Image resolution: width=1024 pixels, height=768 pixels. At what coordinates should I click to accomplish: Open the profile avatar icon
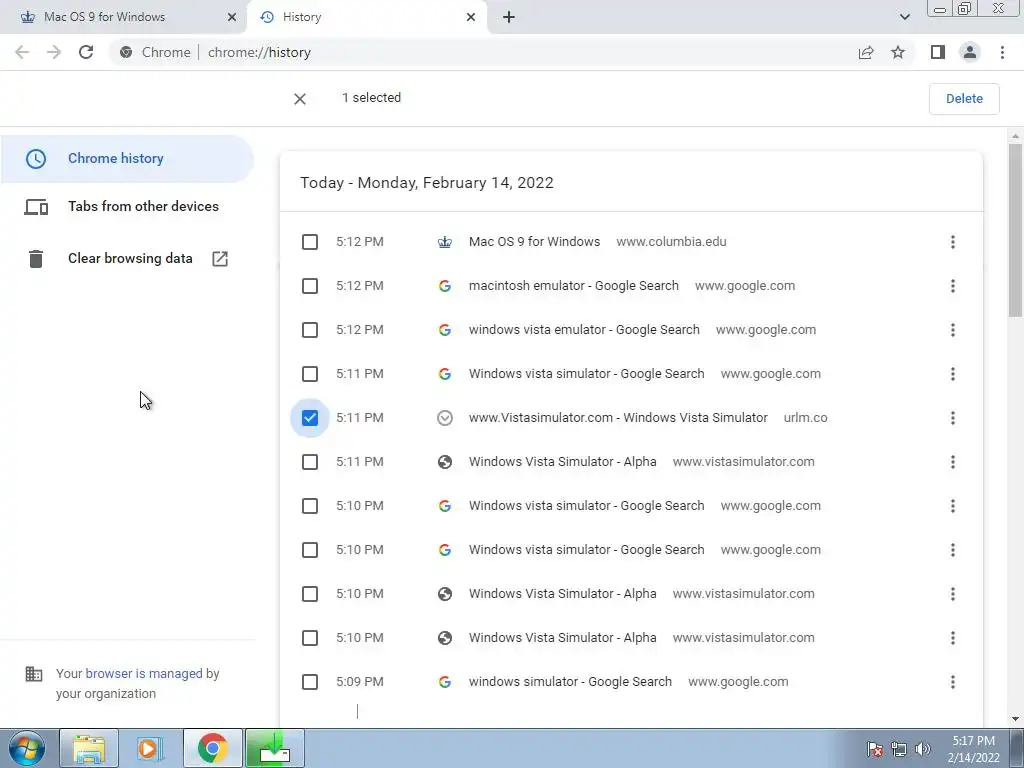click(x=970, y=52)
